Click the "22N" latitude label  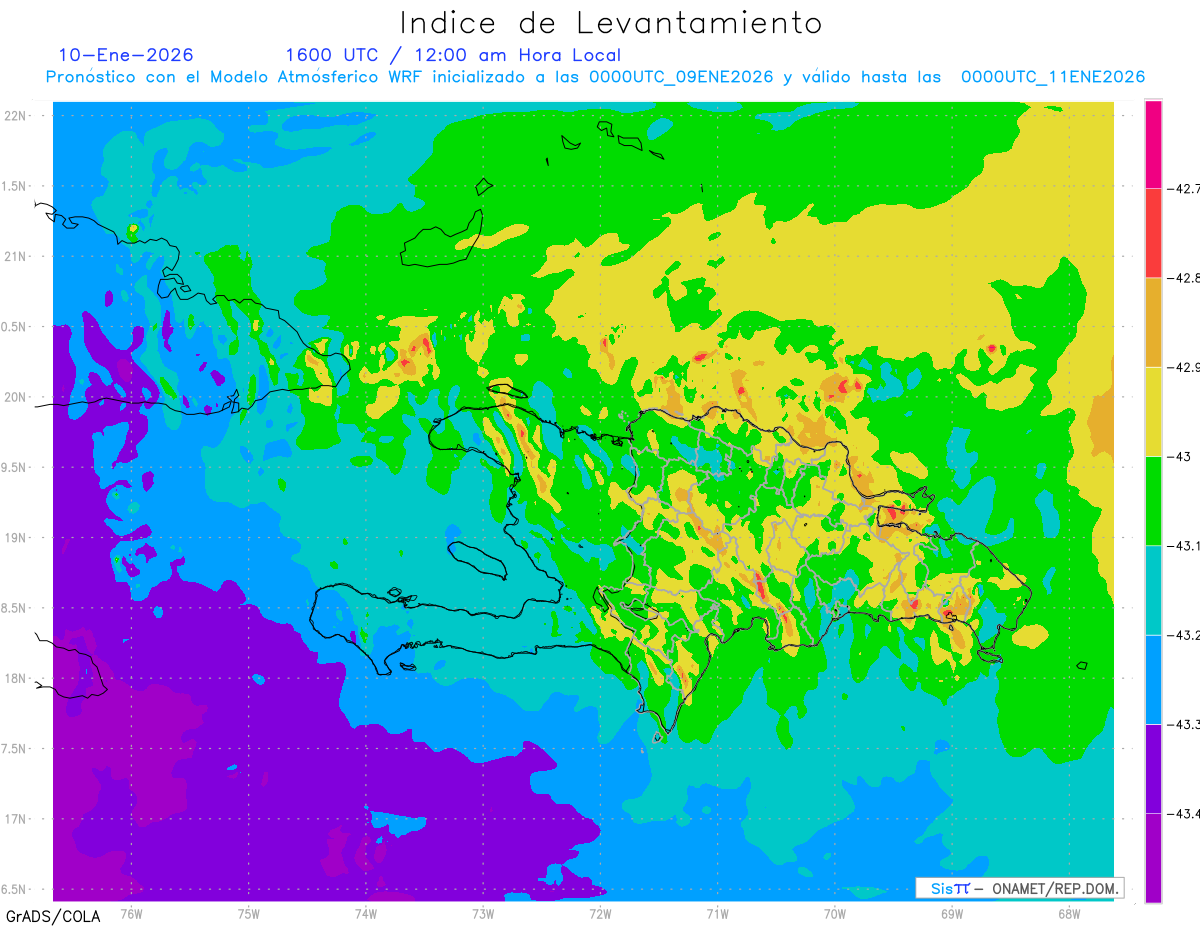pos(16,116)
